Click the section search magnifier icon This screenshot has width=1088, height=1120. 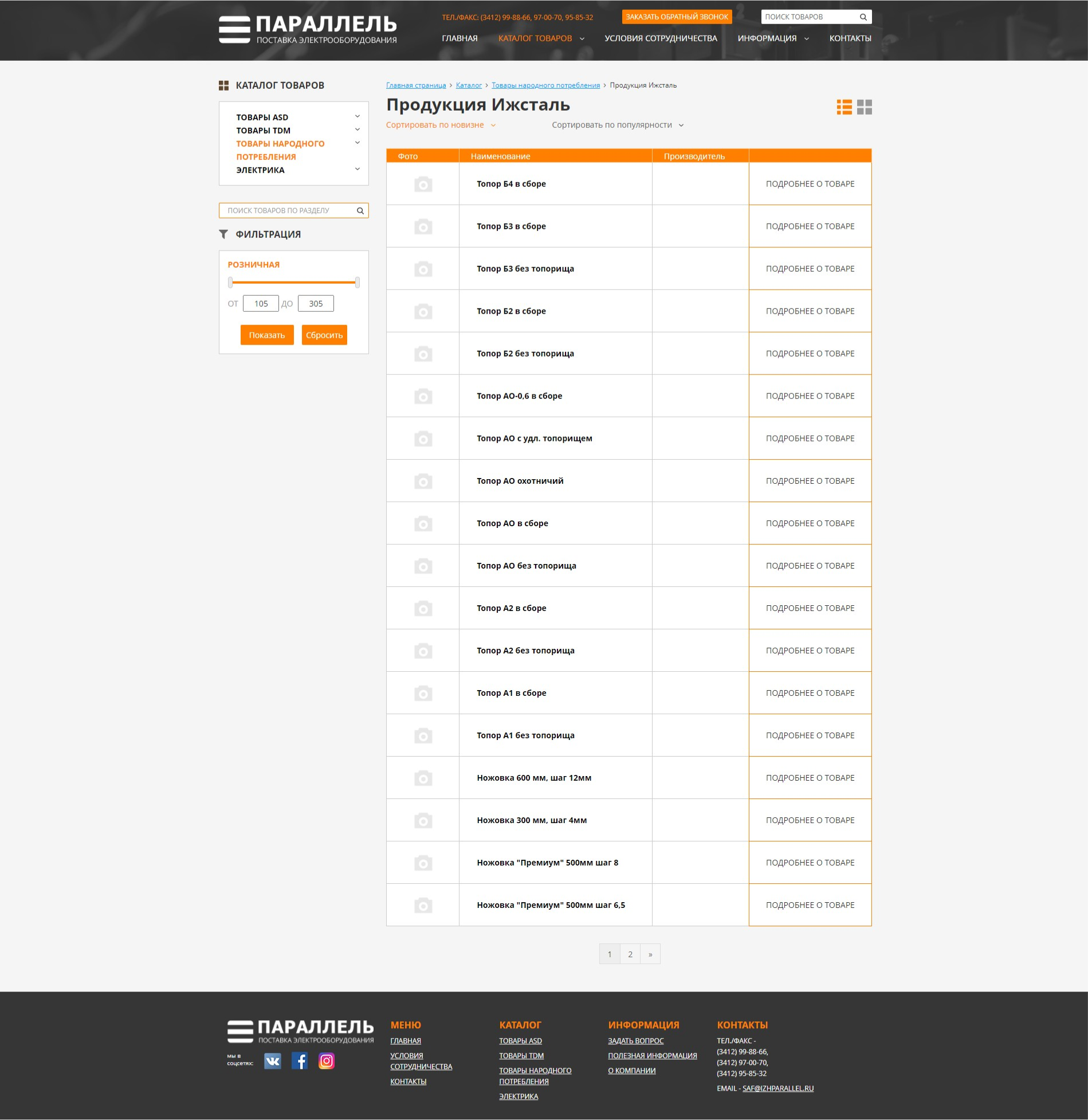360,211
